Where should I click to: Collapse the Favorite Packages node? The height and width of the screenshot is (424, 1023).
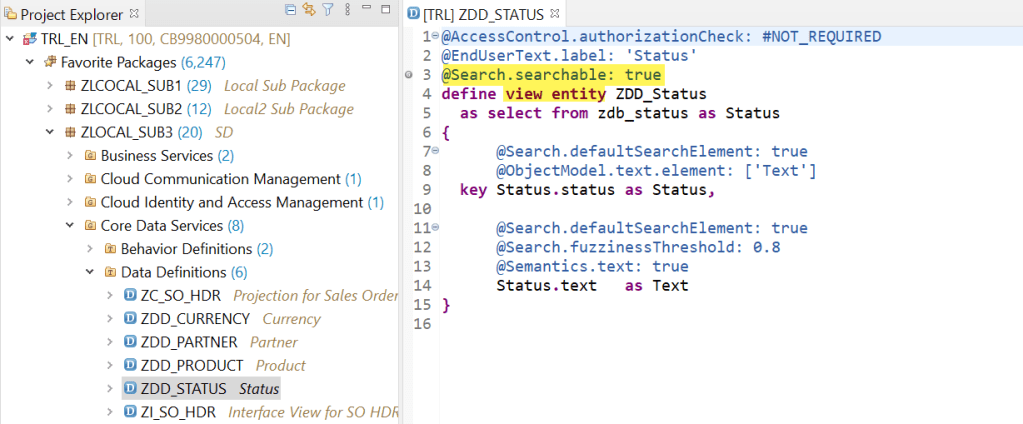(30, 62)
